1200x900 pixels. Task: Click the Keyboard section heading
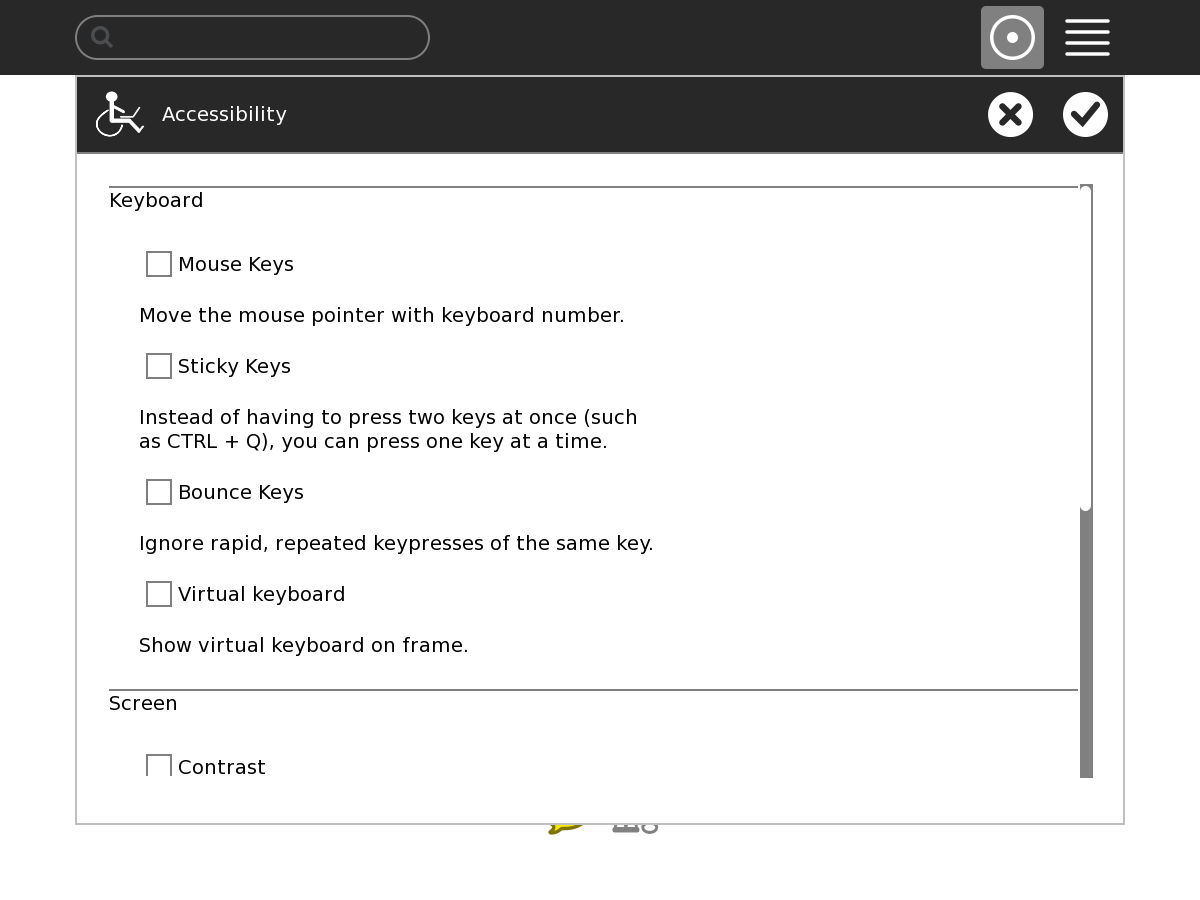tap(156, 201)
